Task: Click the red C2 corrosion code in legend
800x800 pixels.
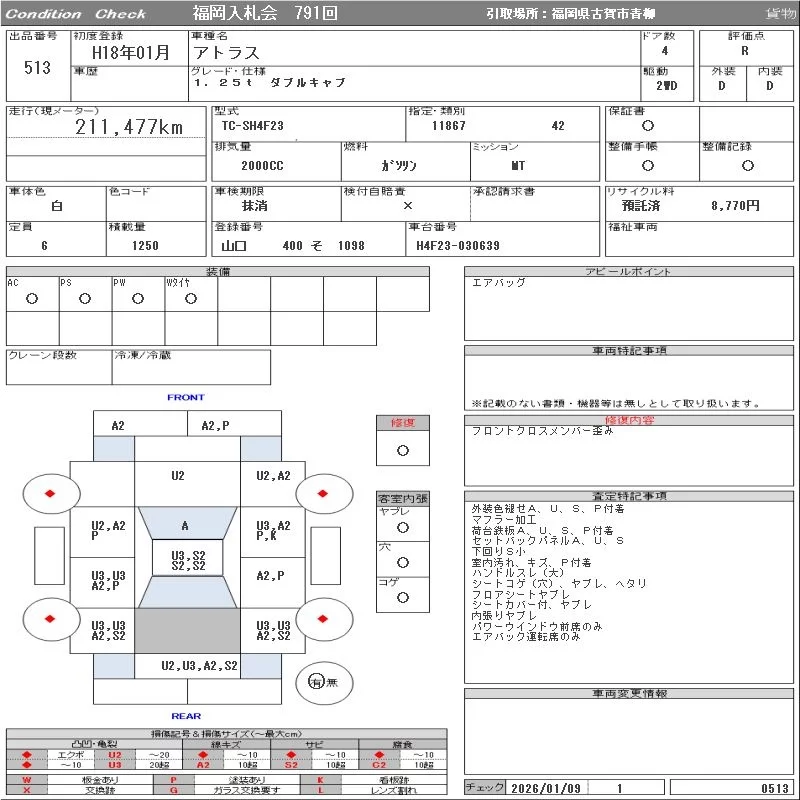Action: tap(379, 765)
